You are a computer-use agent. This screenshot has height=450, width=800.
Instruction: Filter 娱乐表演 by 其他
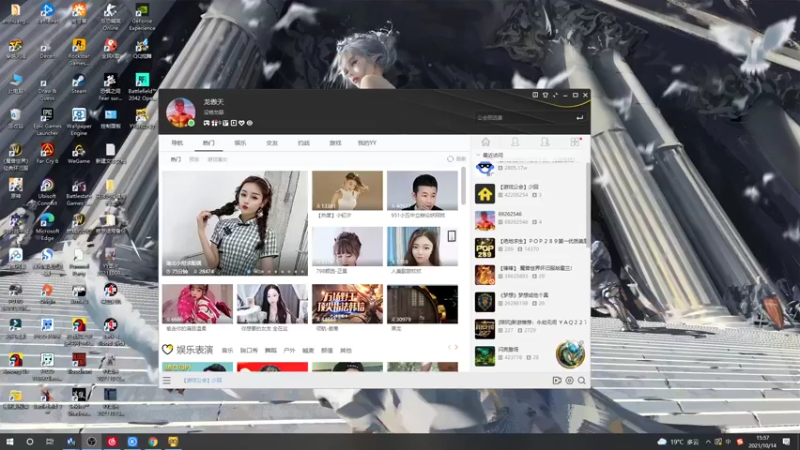coord(346,351)
